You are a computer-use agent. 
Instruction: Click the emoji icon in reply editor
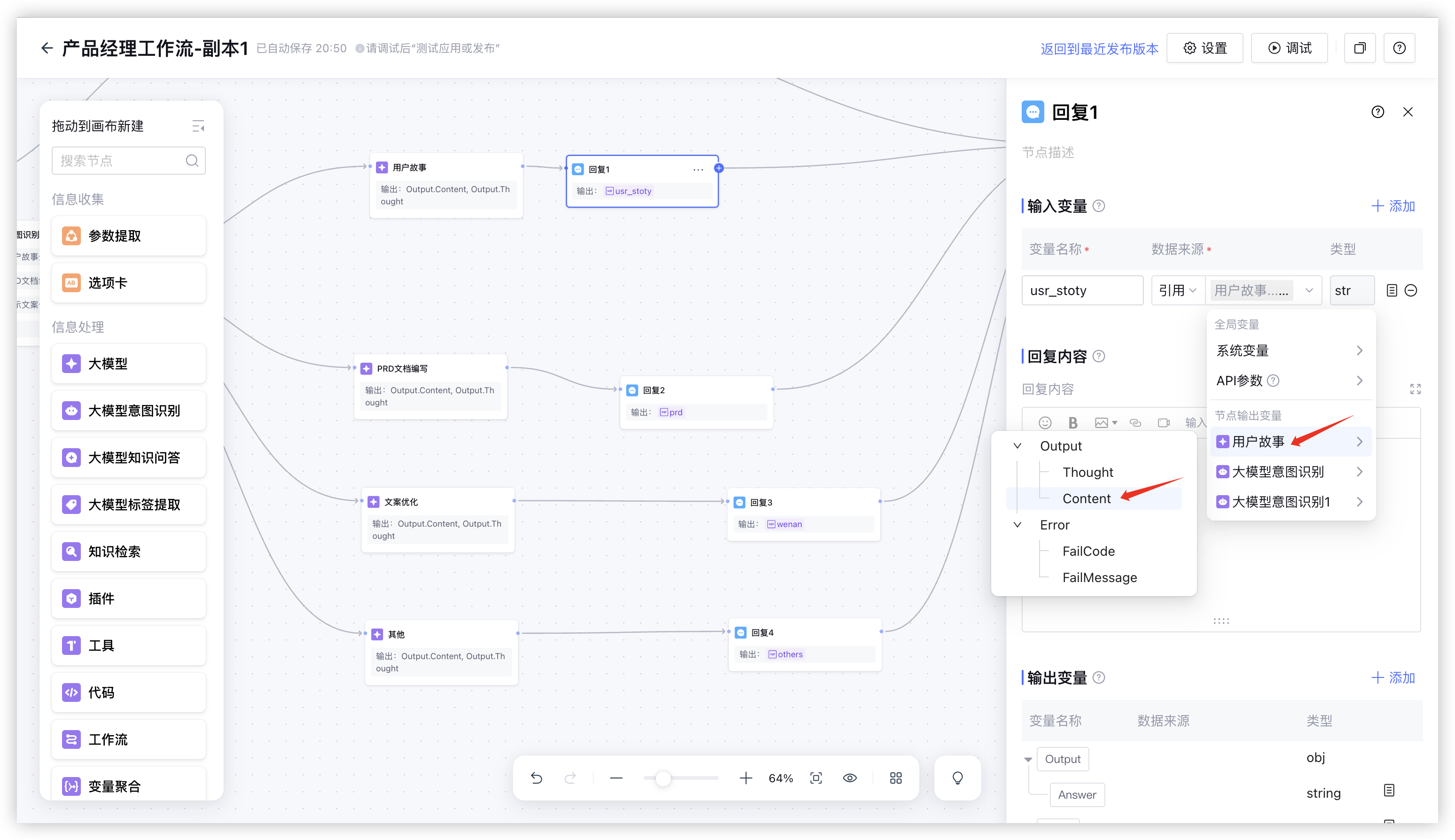(1045, 422)
